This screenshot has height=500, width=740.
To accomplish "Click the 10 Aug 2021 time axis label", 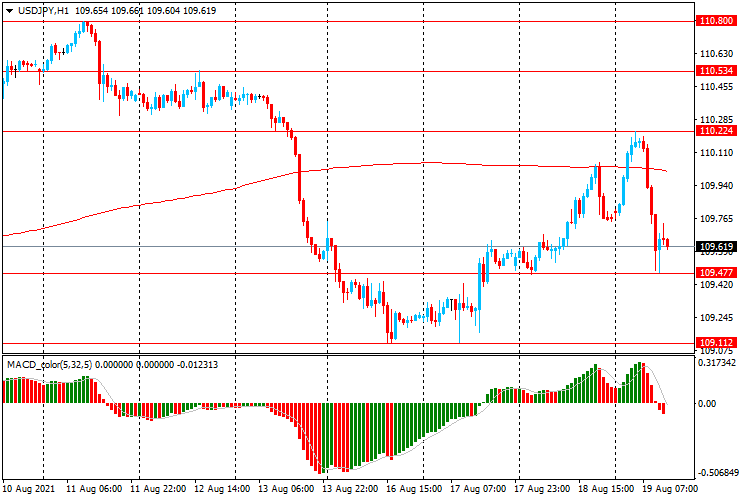I will [29, 488].
